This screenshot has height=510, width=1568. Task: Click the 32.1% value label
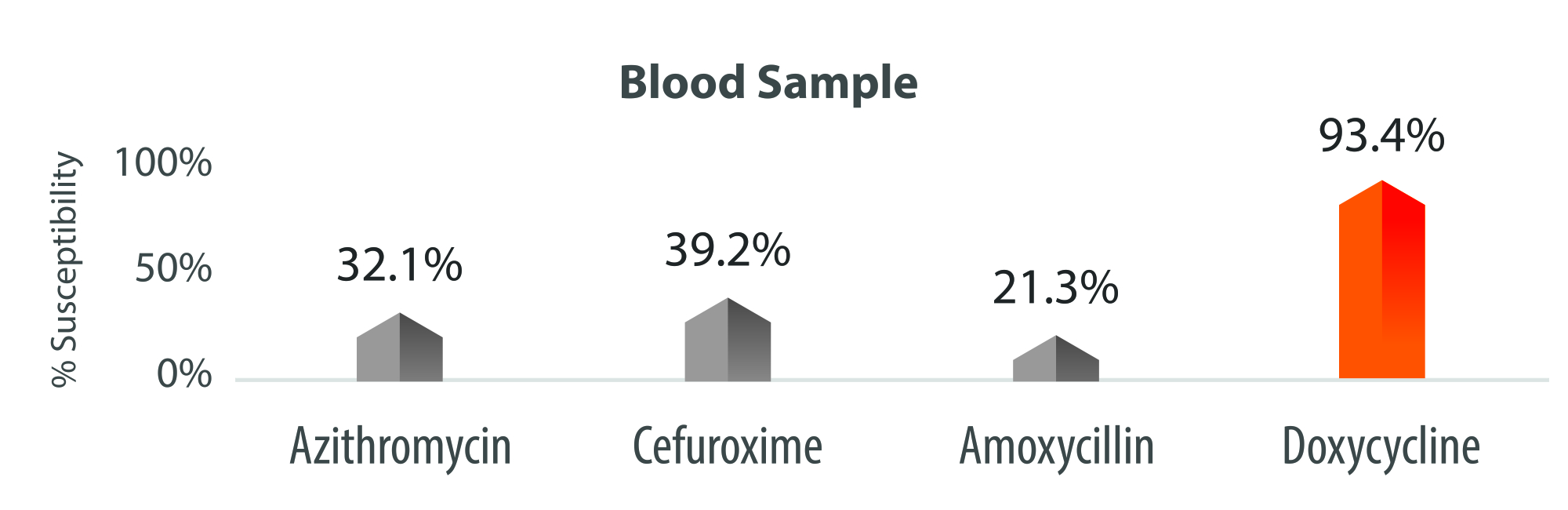point(399,265)
